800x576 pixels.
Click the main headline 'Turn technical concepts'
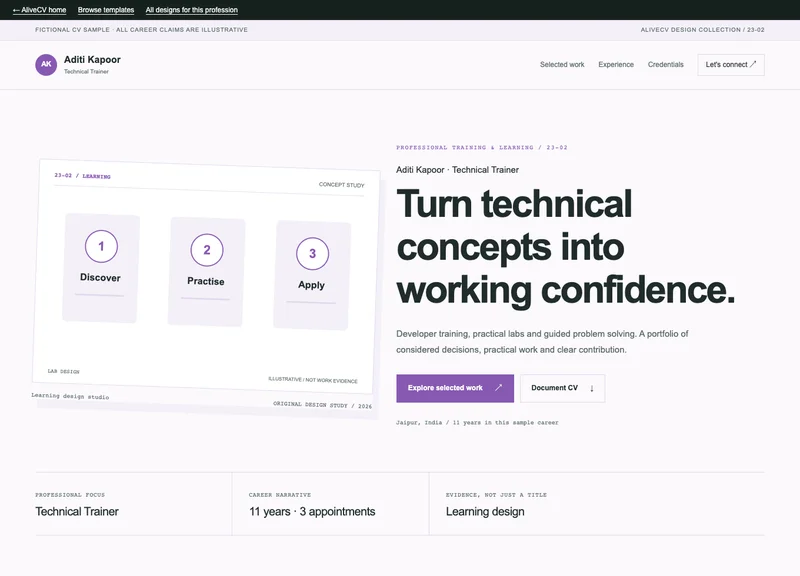(565, 247)
